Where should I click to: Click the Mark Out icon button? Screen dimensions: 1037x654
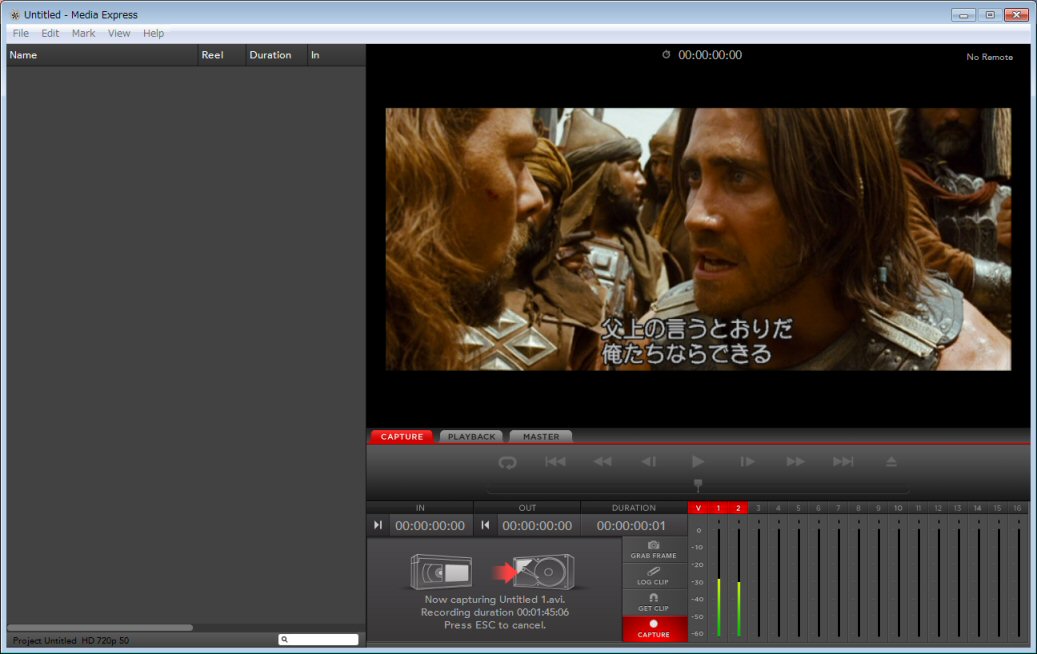[485, 525]
